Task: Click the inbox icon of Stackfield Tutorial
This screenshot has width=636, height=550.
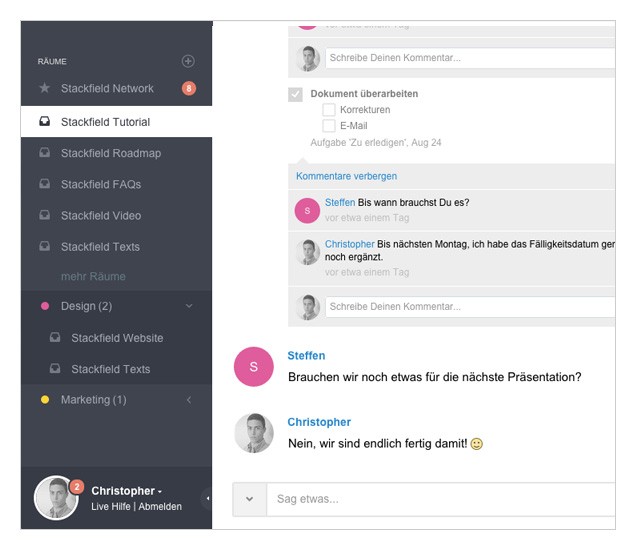Action: 45,121
